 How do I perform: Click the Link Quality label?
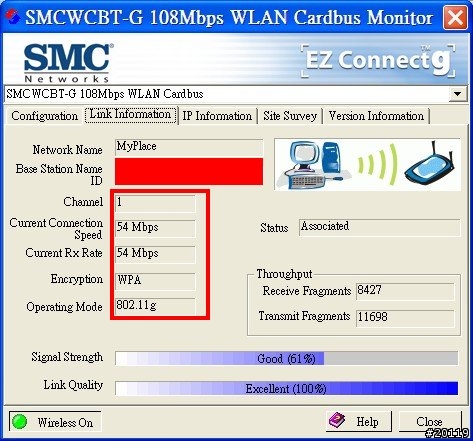pyautogui.click(x=73, y=385)
